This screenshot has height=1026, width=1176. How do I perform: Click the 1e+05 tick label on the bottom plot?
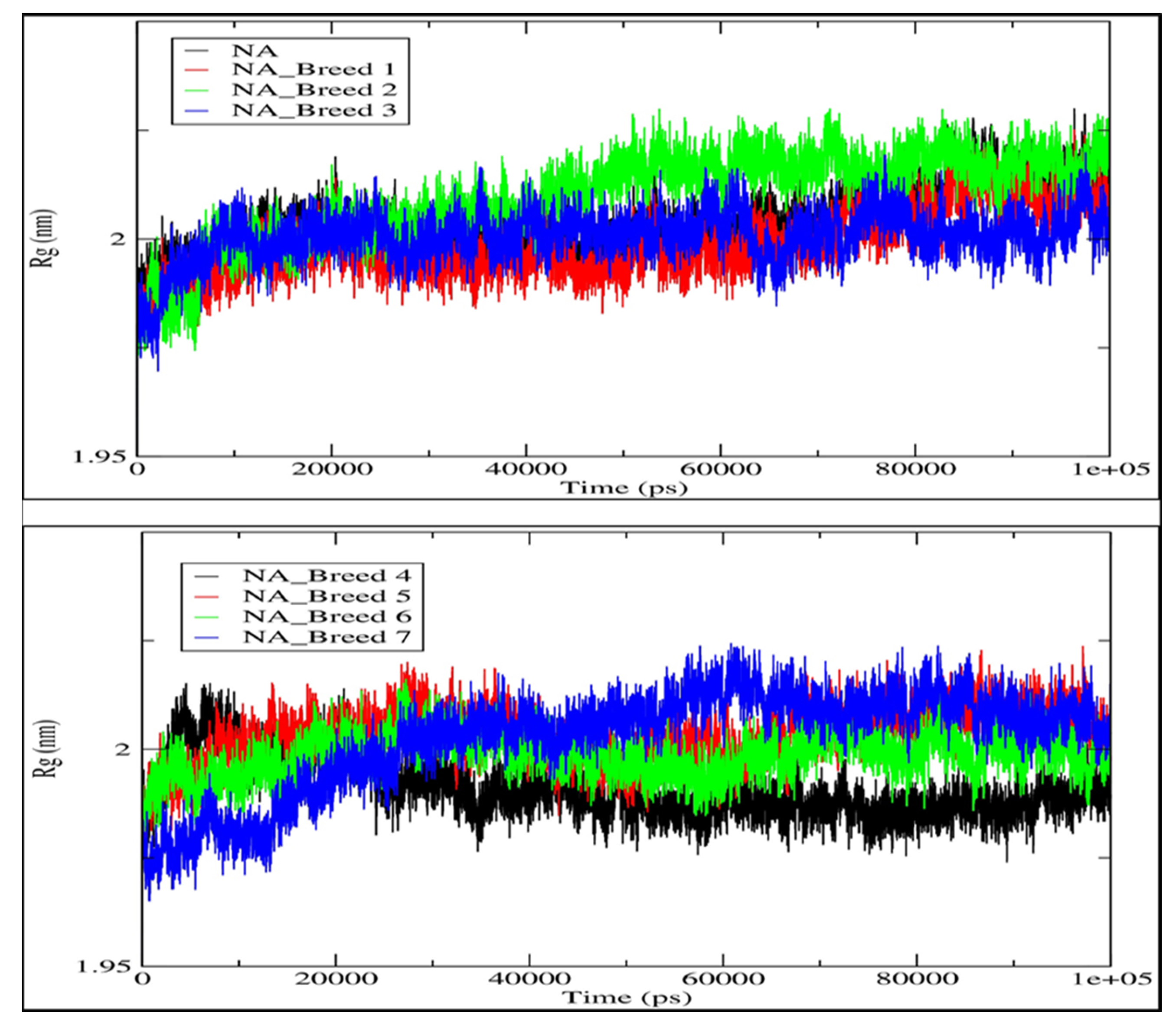(1112, 979)
